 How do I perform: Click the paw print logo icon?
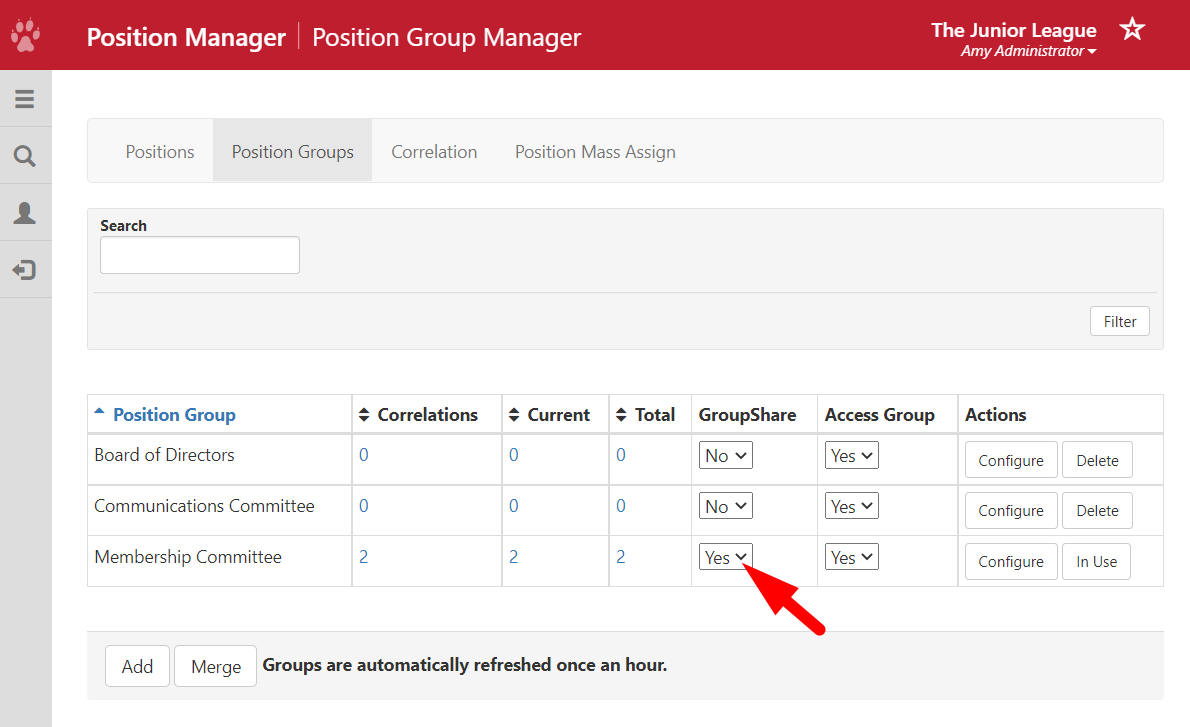26,35
